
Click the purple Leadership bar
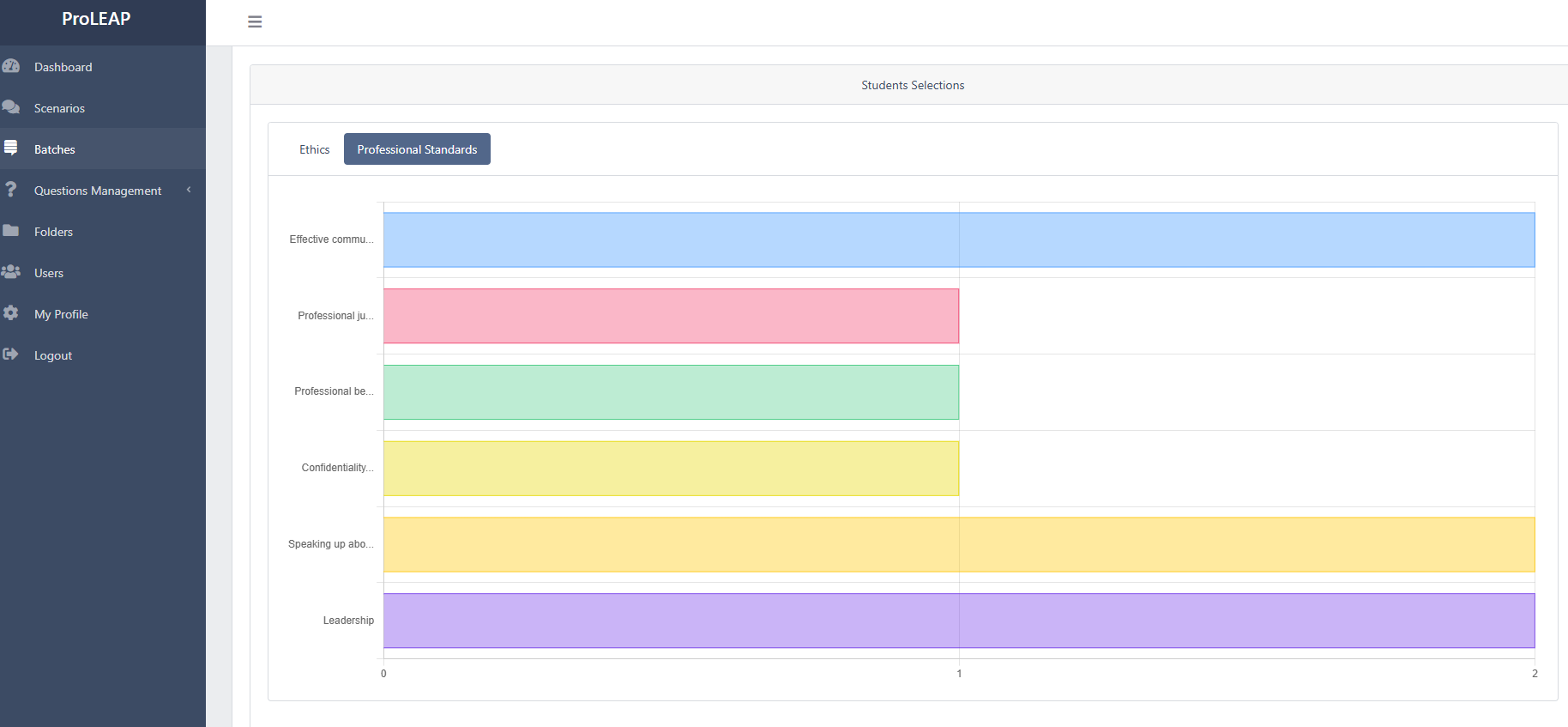pos(959,621)
